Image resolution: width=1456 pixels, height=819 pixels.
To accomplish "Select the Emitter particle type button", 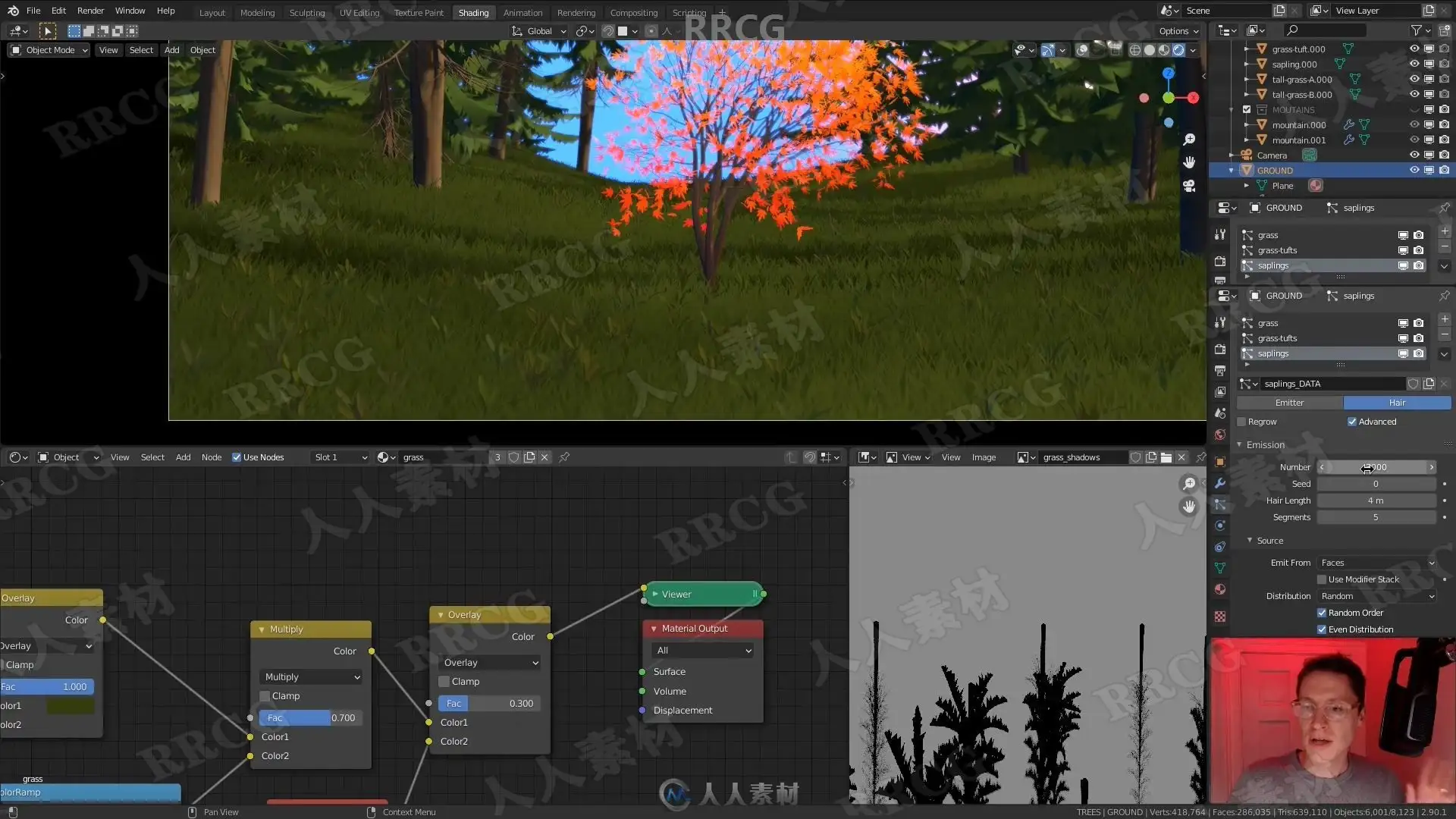I will point(1289,403).
